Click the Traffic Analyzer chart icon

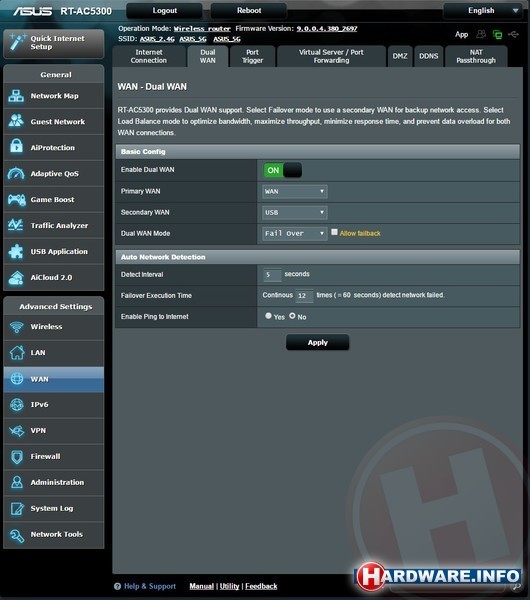pyautogui.click(x=16, y=225)
